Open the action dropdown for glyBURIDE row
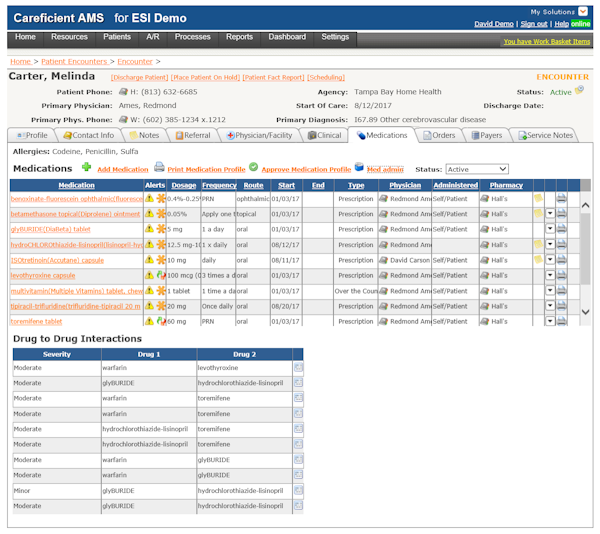 click(x=550, y=229)
